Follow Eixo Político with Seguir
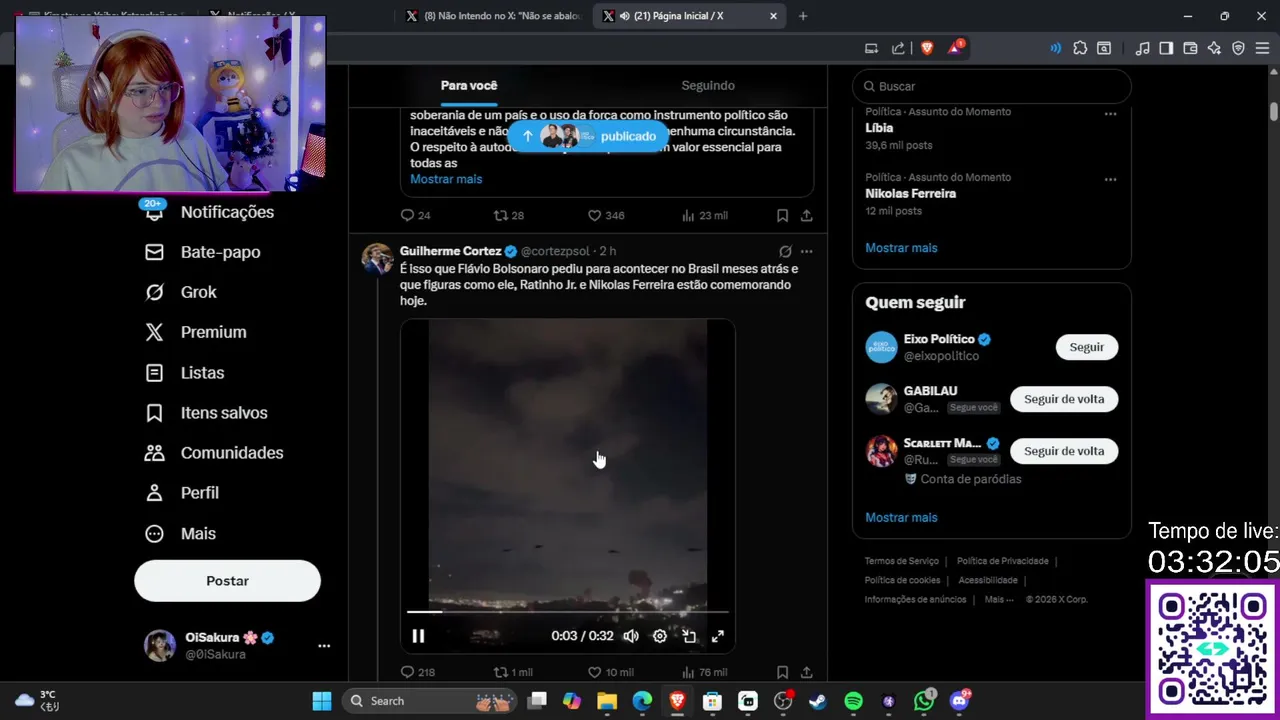Image resolution: width=1280 pixels, height=720 pixels. pos(1087,347)
